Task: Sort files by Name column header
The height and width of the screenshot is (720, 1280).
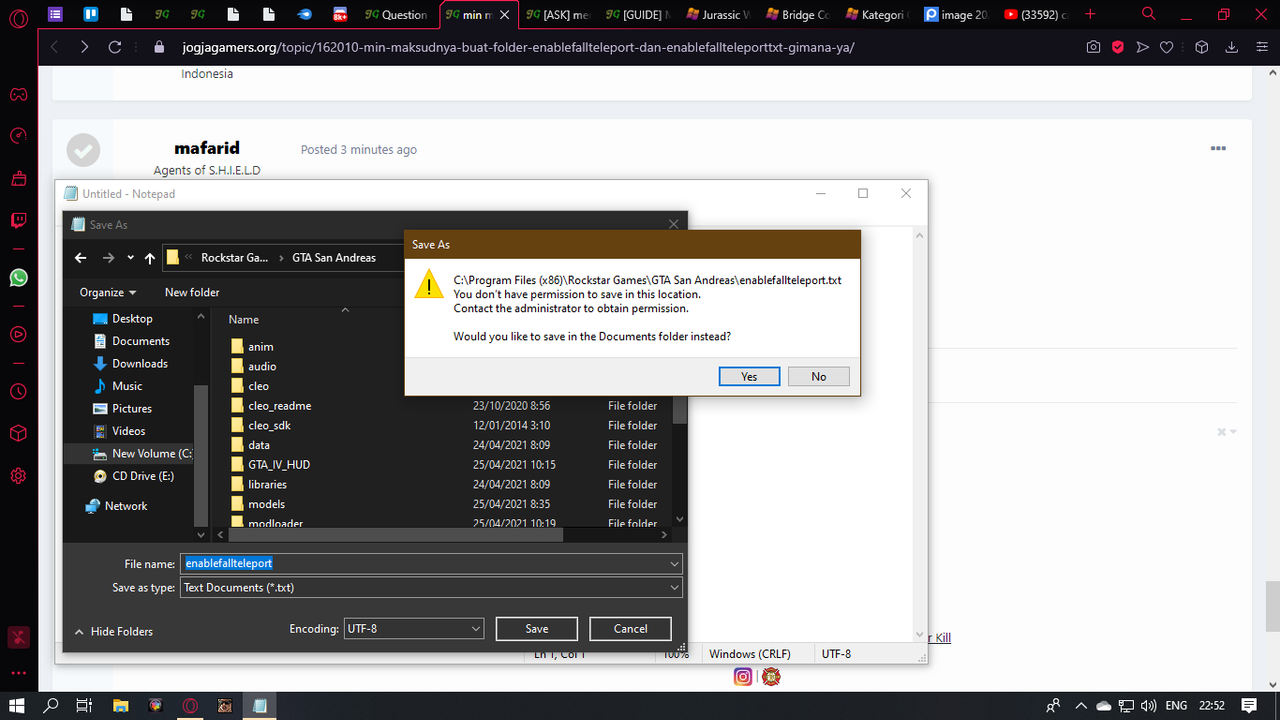Action: point(244,320)
